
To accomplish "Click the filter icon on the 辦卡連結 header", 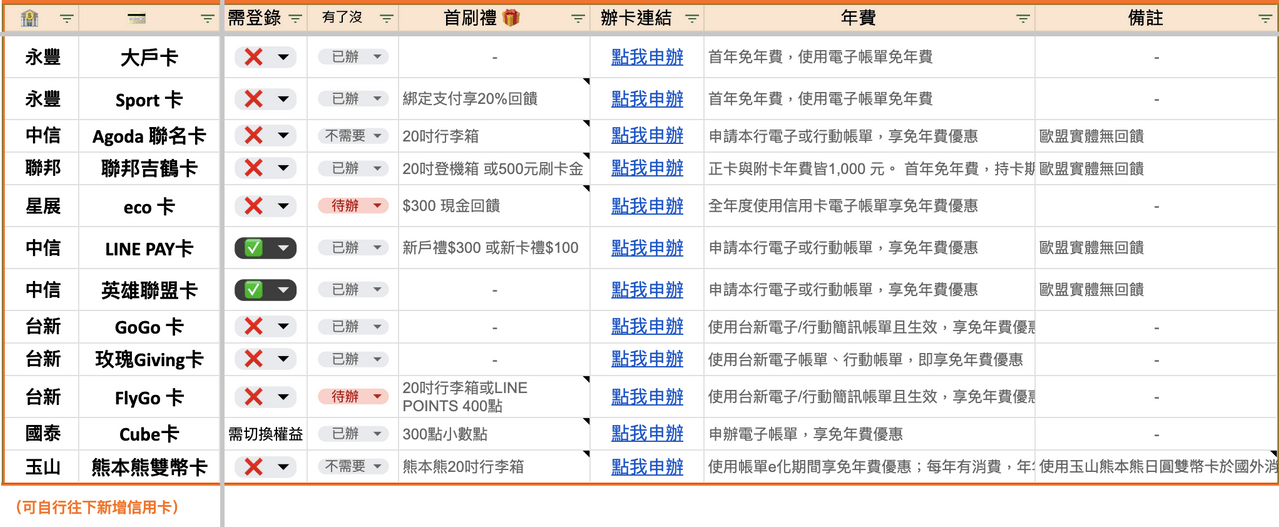I will (x=691, y=19).
